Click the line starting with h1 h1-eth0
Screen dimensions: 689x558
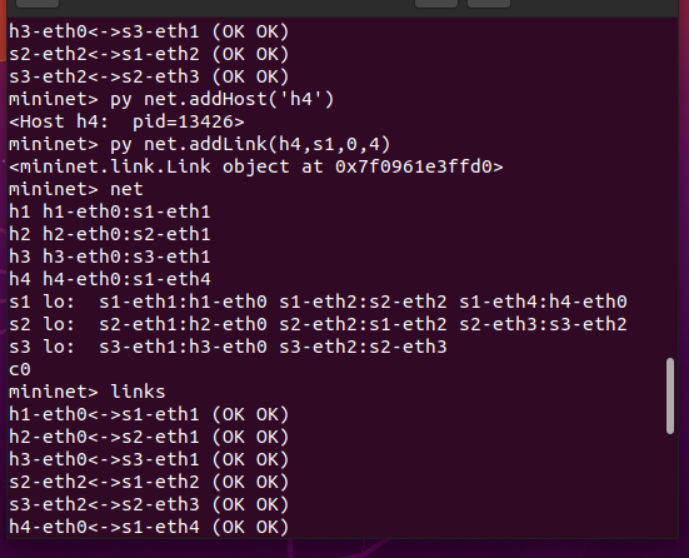[109, 212]
